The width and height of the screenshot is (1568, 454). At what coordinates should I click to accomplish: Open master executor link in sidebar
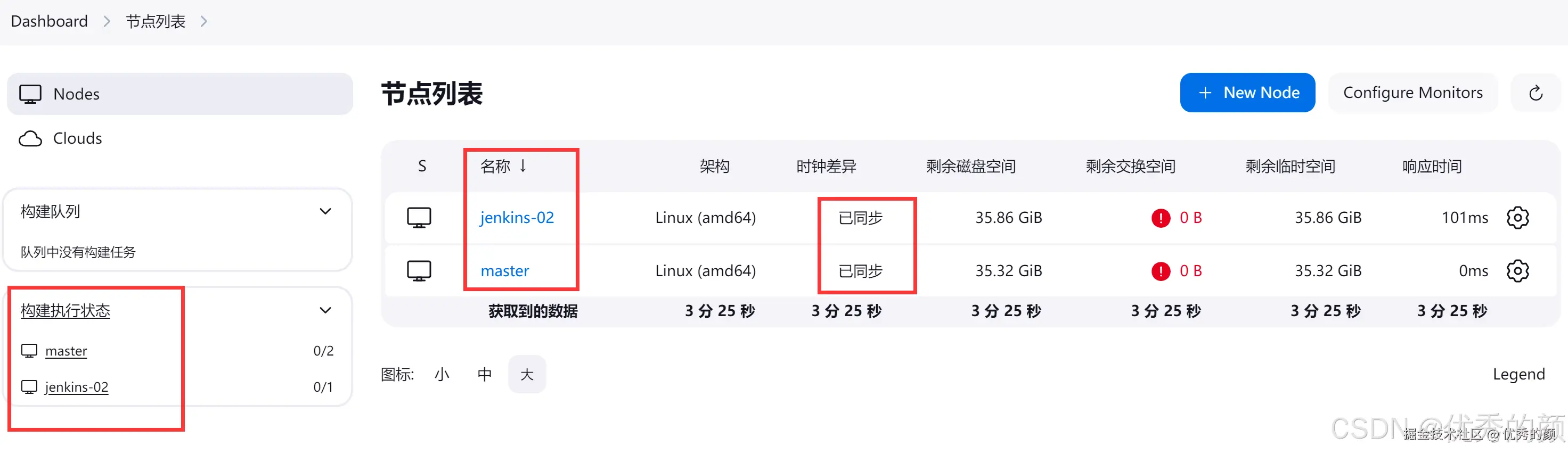click(x=66, y=351)
